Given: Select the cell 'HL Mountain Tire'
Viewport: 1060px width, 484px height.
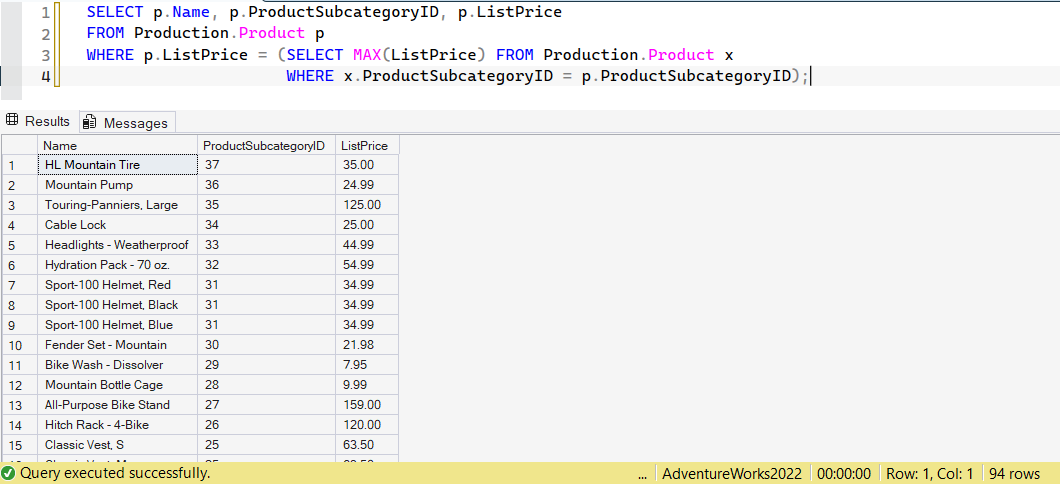Looking at the screenshot, I should (x=119, y=164).
